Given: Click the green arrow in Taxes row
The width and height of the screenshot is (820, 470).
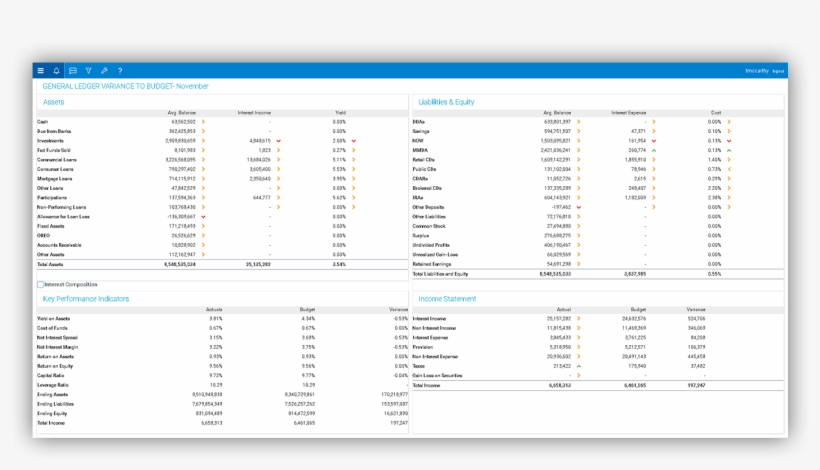Looking at the screenshot, I should tap(579, 366).
